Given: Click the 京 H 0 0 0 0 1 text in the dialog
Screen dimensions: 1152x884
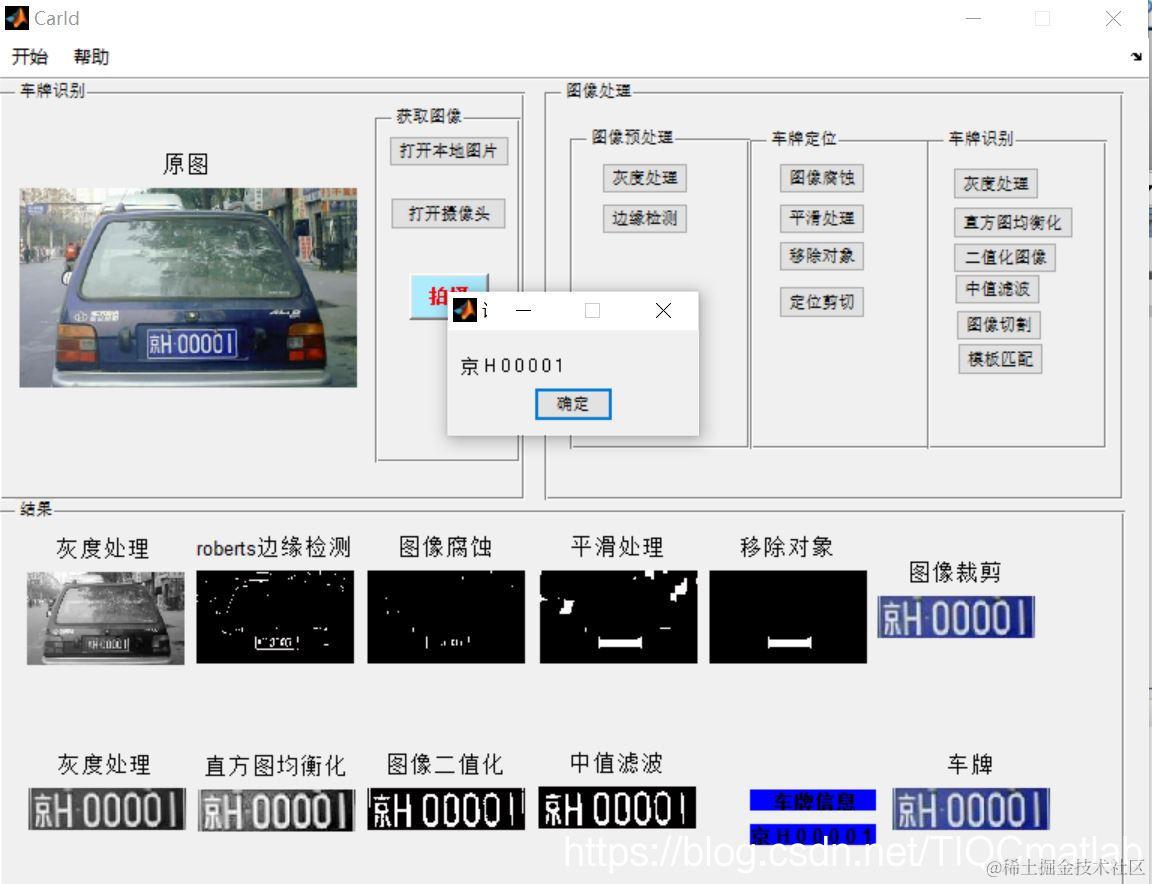Looking at the screenshot, I should (x=511, y=365).
